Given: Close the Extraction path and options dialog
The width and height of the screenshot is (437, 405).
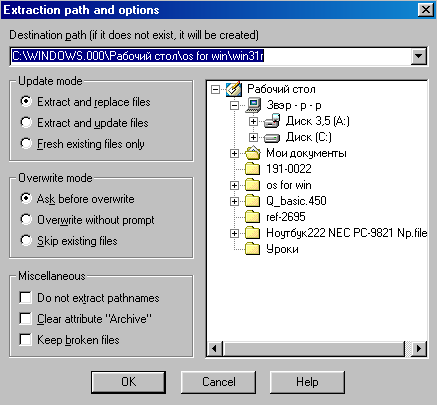Looking at the screenshot, I should point(426,10).
